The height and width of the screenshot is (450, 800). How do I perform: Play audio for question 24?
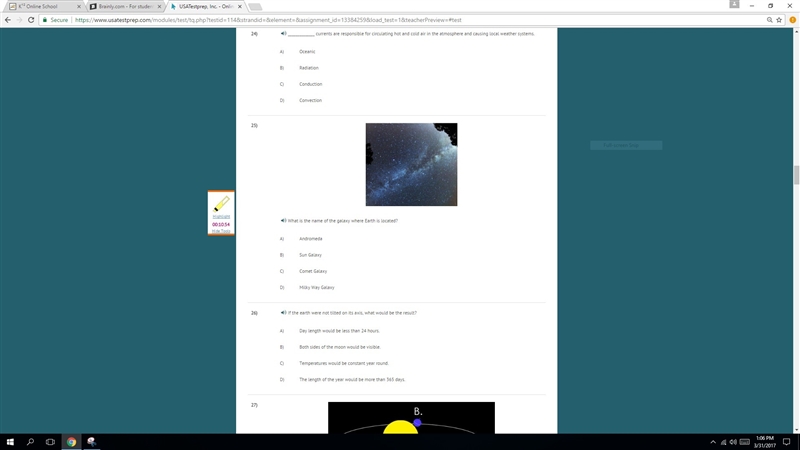[283, 34]
